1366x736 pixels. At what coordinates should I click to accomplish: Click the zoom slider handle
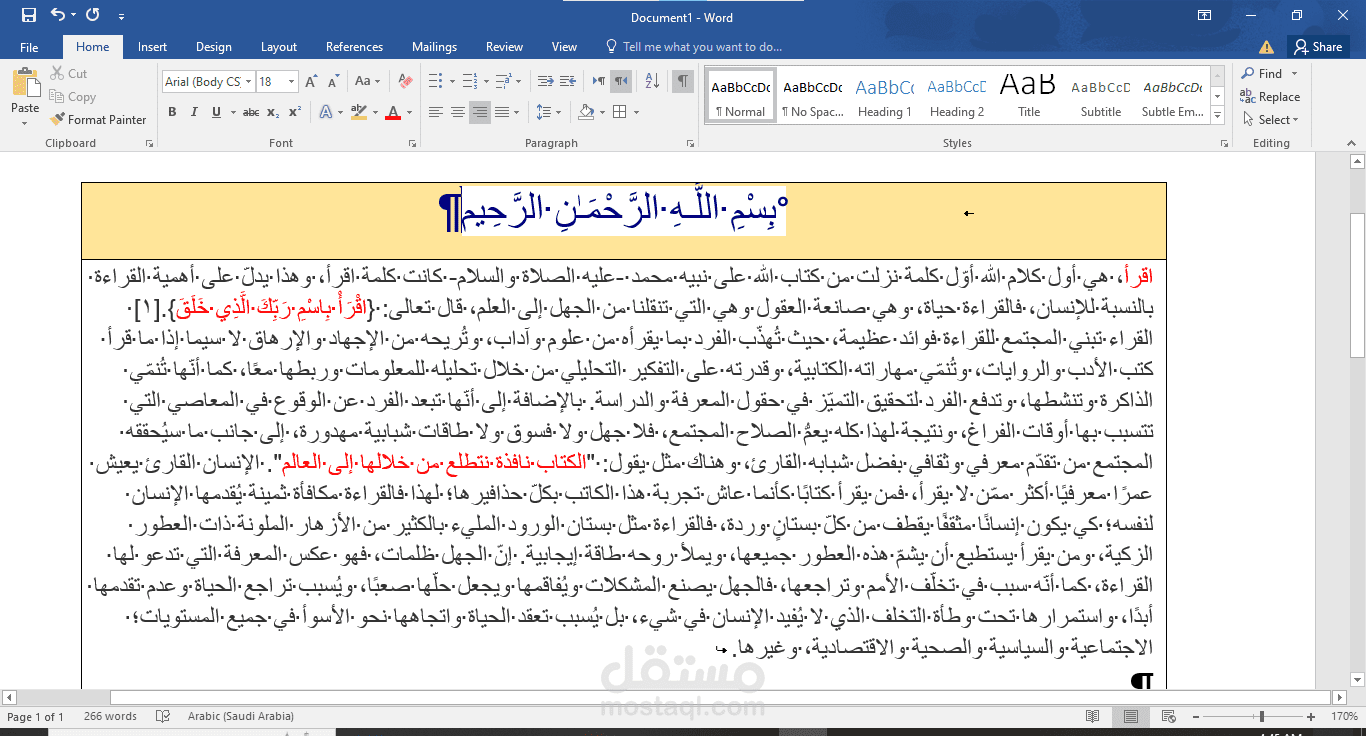1262,716
